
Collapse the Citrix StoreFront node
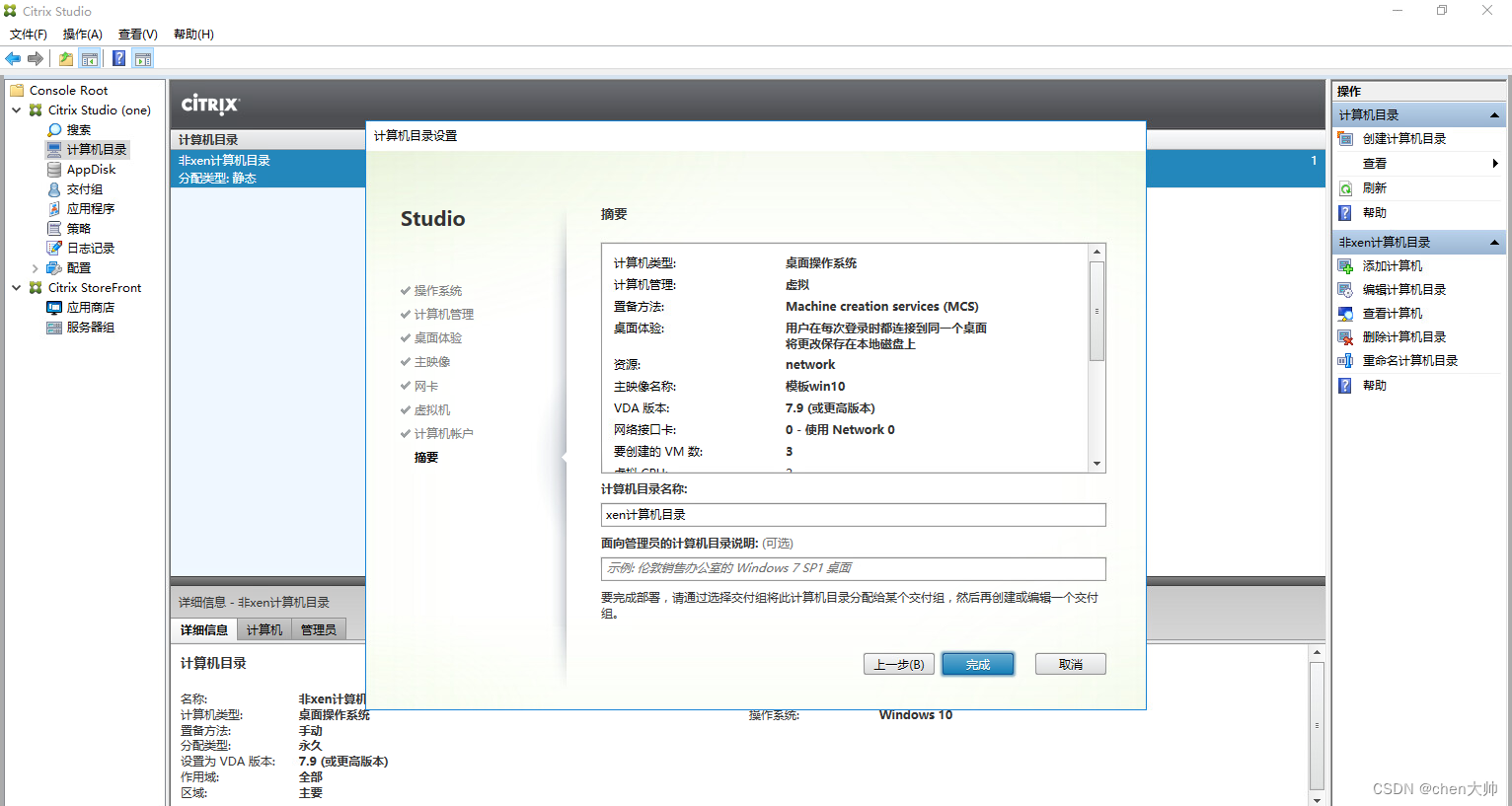17,288
